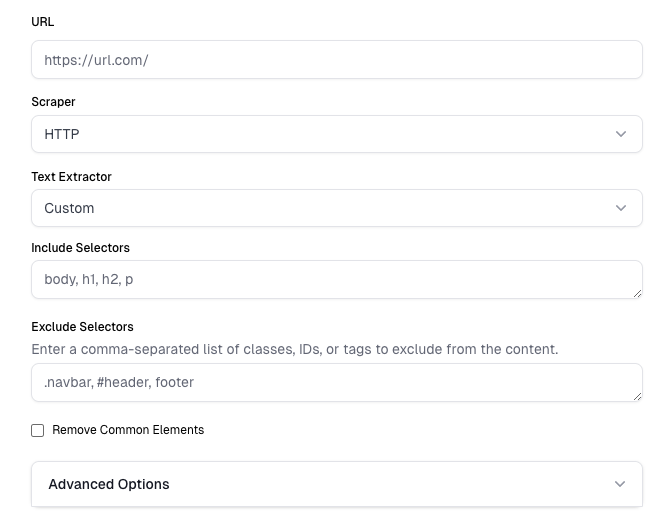651x527 pixels.
Task: Focus the Exclude Selectors text area
Action: (336, 382)
